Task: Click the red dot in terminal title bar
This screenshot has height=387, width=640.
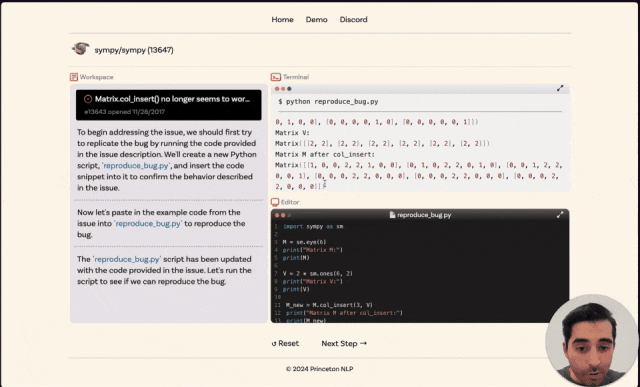Action: (x=277, y=89)
